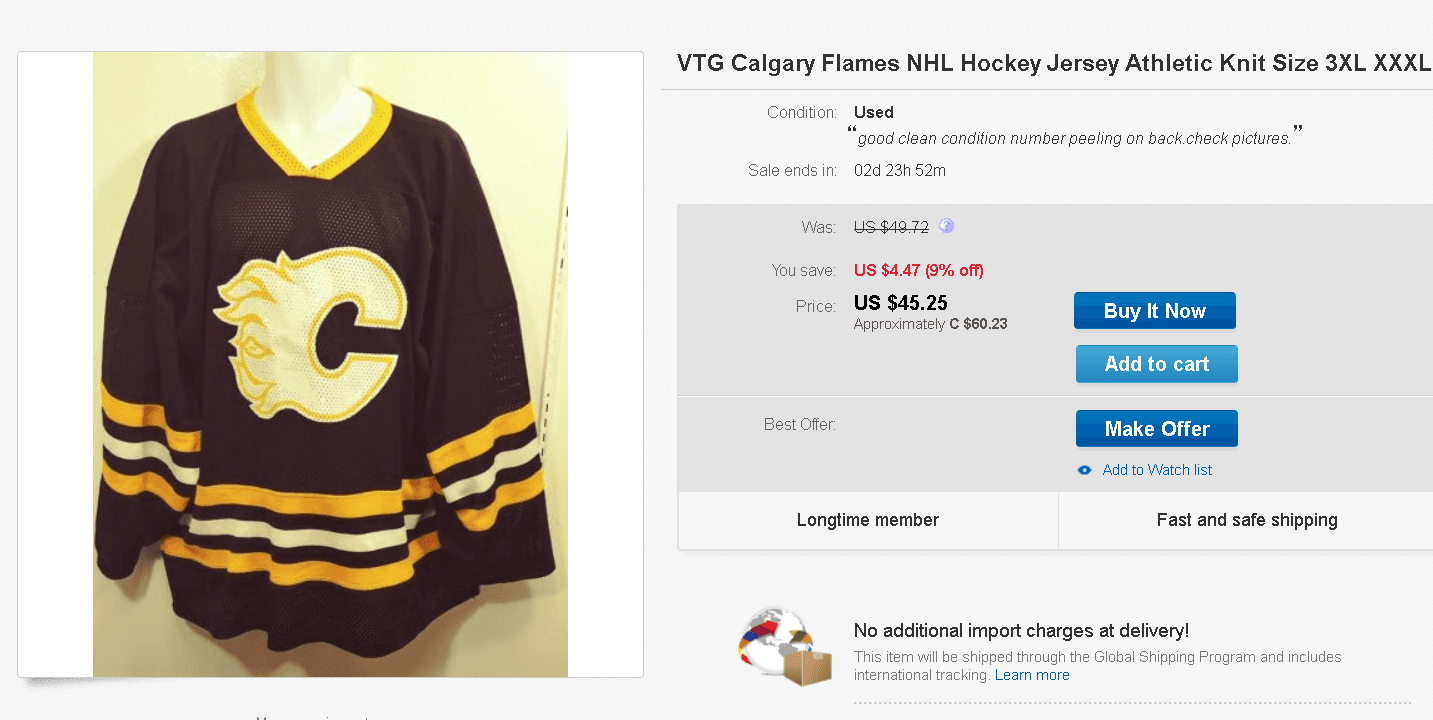Click the Used condition value
Image resolution: width=1433 pixels, height=720 pixels.
873,112
